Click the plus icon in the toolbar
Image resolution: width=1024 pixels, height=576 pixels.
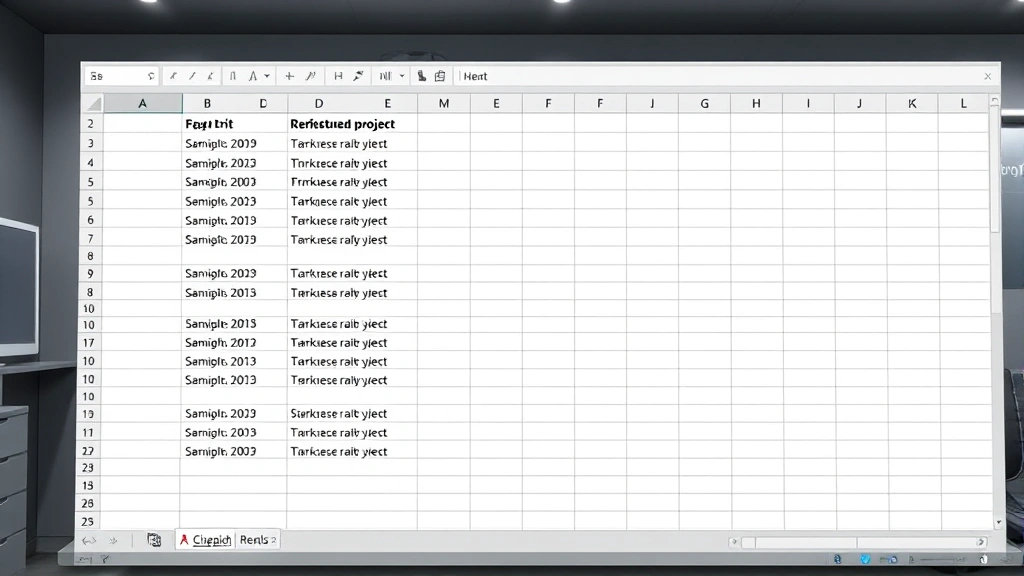[x=289, y=76]
